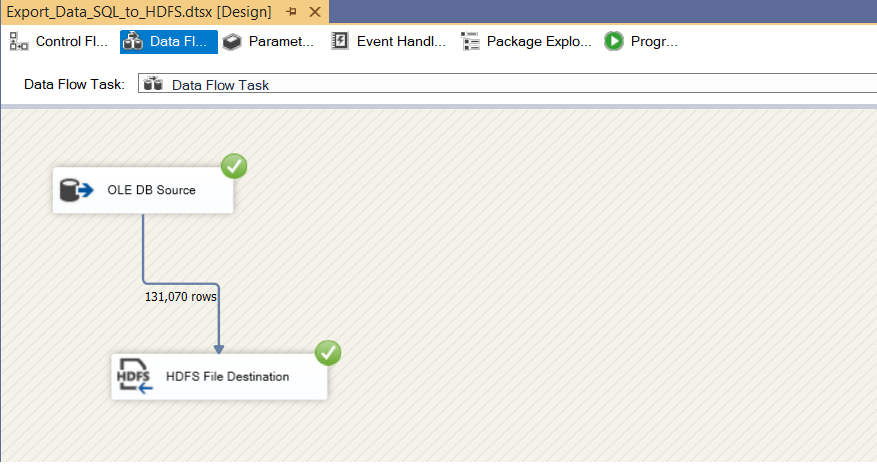Select the Export_Data_SQL_to_HDFS.dtsx [Design] document tab
The width and height of the screenshot is (877, 464).
pyautogui.click(x=138, y=12)
